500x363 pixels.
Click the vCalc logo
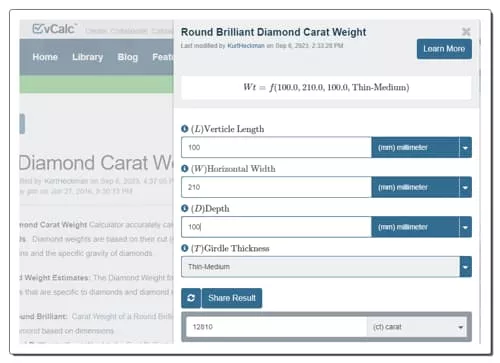[55, 29]
